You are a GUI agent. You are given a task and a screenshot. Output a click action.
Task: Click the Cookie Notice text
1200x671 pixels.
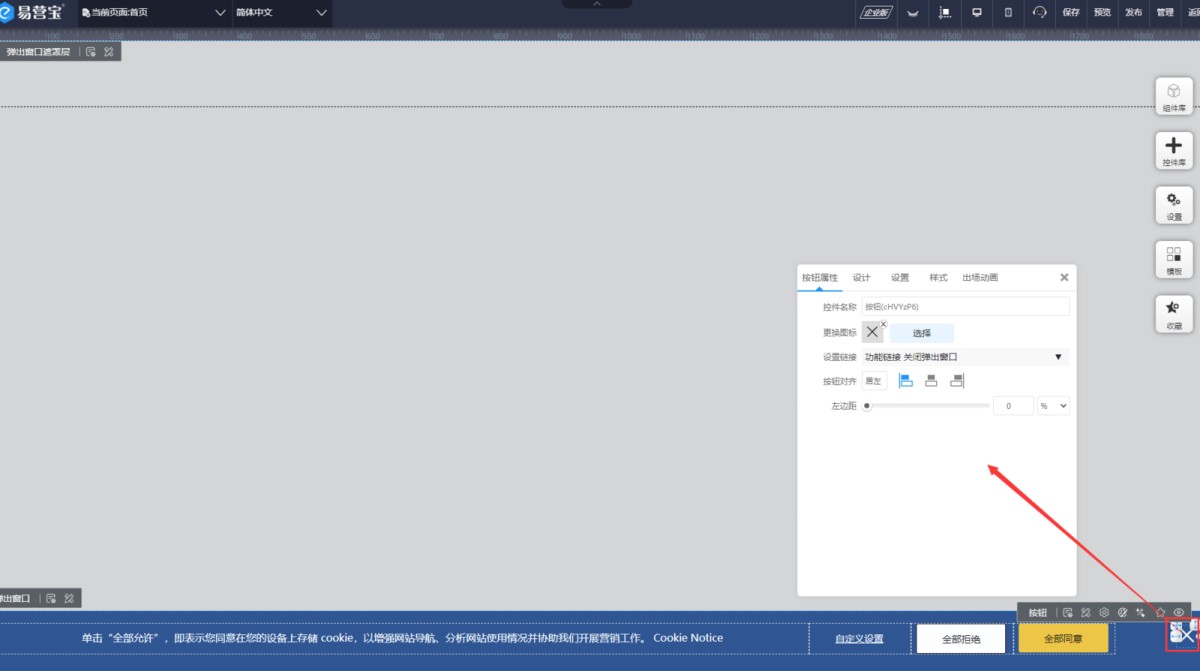(x=688, y=638)
